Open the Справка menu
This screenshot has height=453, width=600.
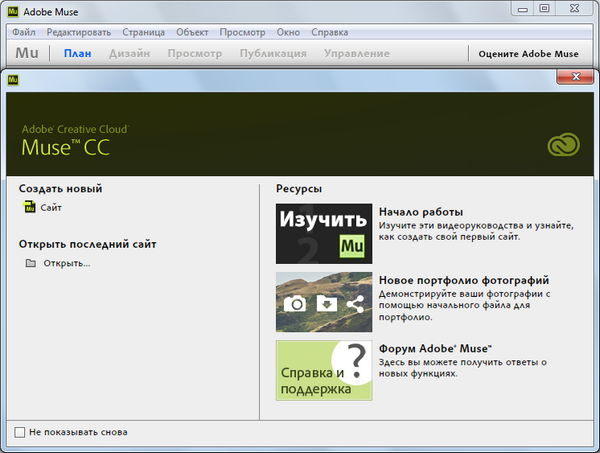(329, 32)
